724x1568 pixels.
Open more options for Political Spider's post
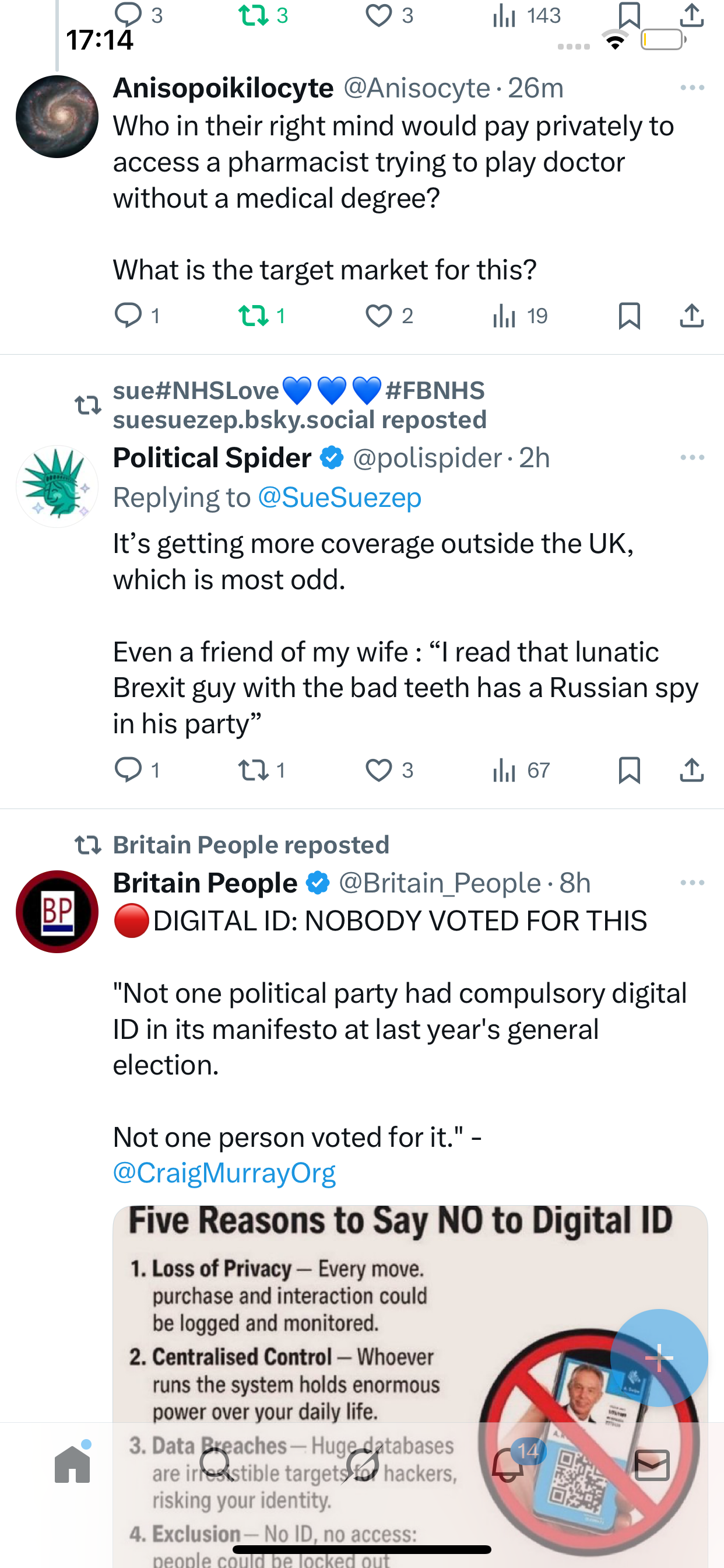(x=693, y=458)
